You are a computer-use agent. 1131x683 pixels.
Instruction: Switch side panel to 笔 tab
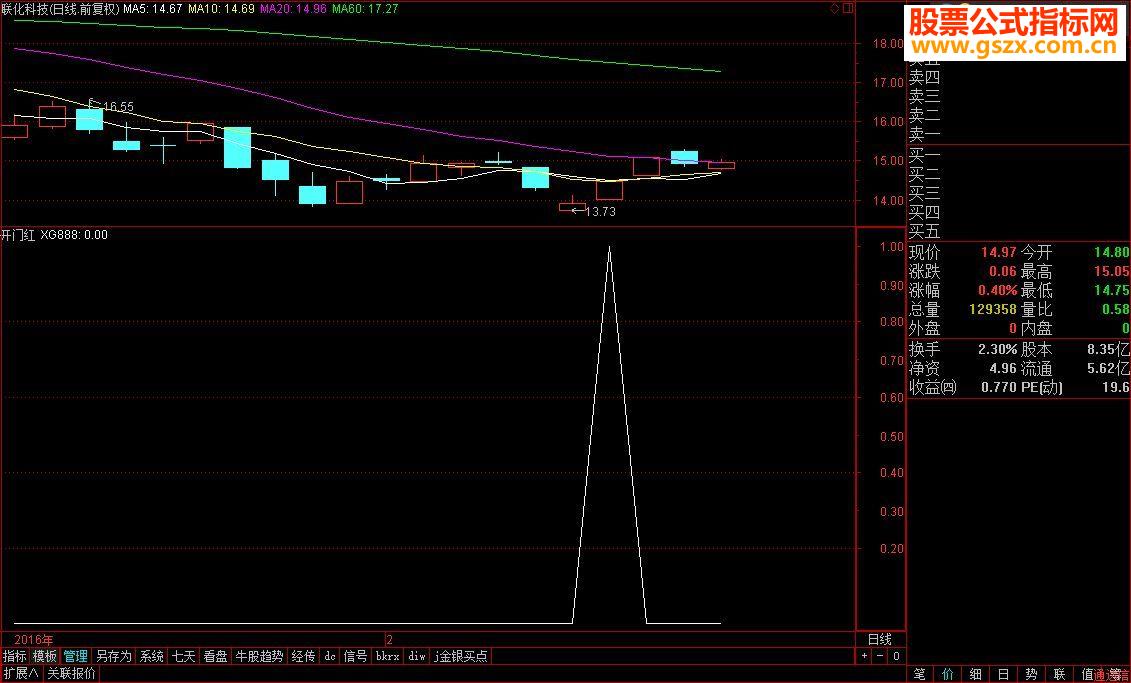(x=920, y=674)
